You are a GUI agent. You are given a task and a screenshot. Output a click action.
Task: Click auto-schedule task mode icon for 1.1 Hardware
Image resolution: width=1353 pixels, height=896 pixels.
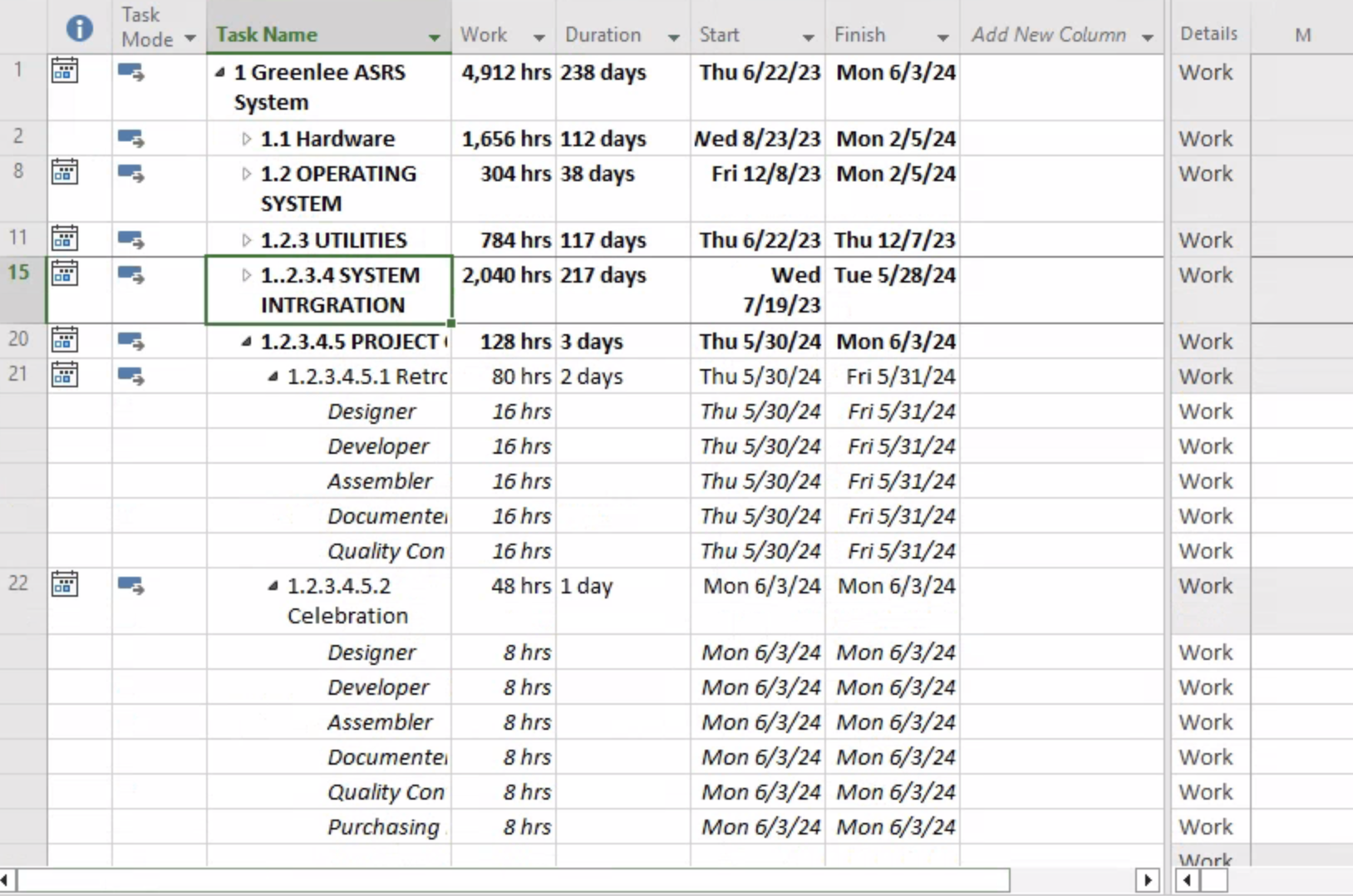[x=131, y=138]
